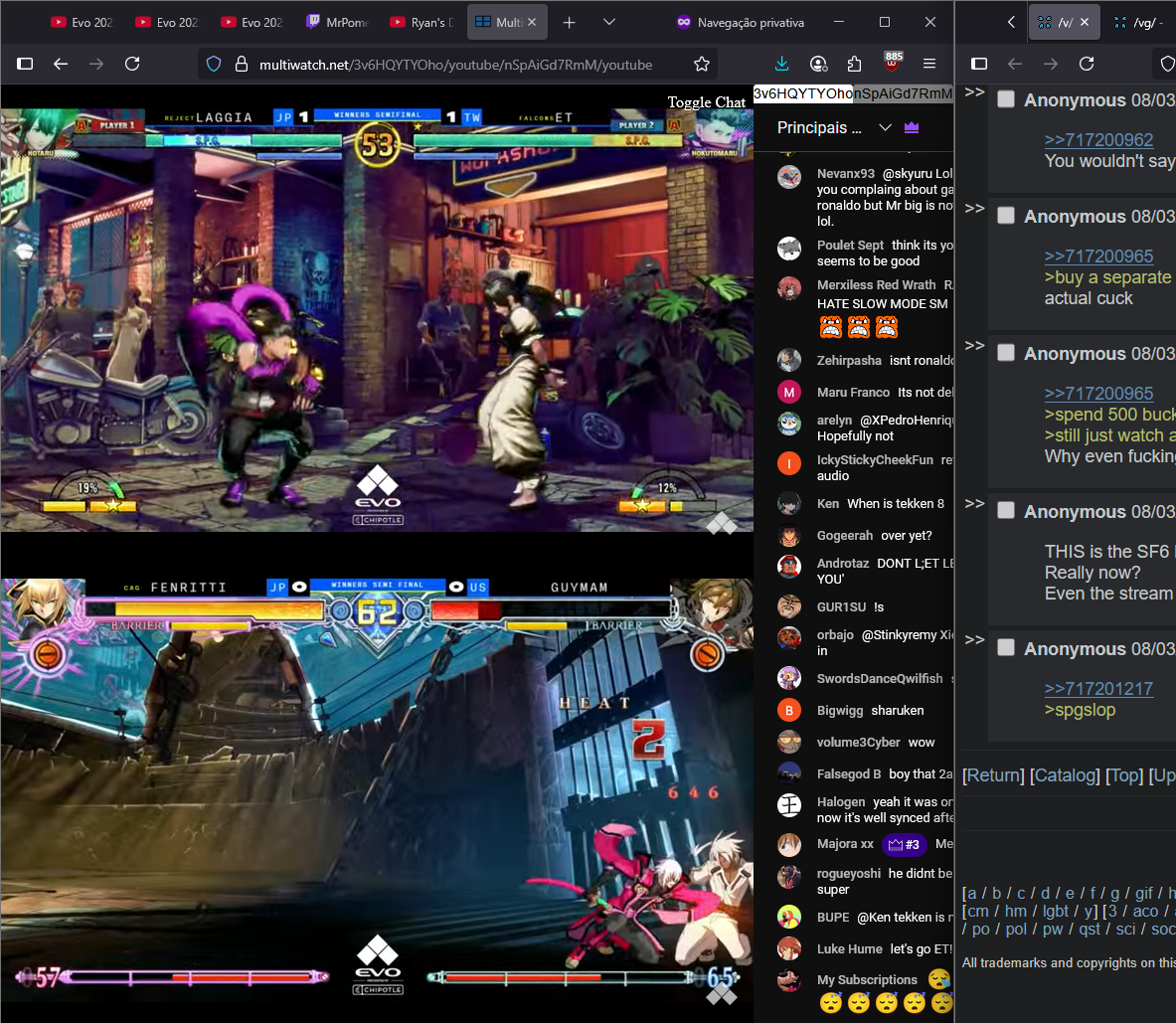The height and width of the screenshot is (1023, 1176).
Task: Tick the checkbox on the 'spend 500 buck' post
Action: click(1006, 353)
